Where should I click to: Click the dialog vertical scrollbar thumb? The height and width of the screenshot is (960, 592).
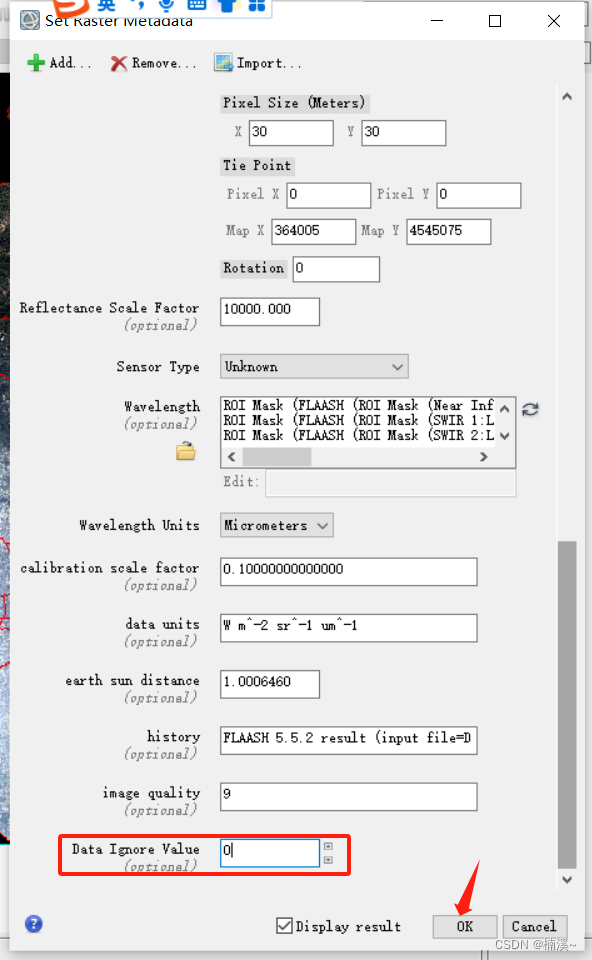567,704
